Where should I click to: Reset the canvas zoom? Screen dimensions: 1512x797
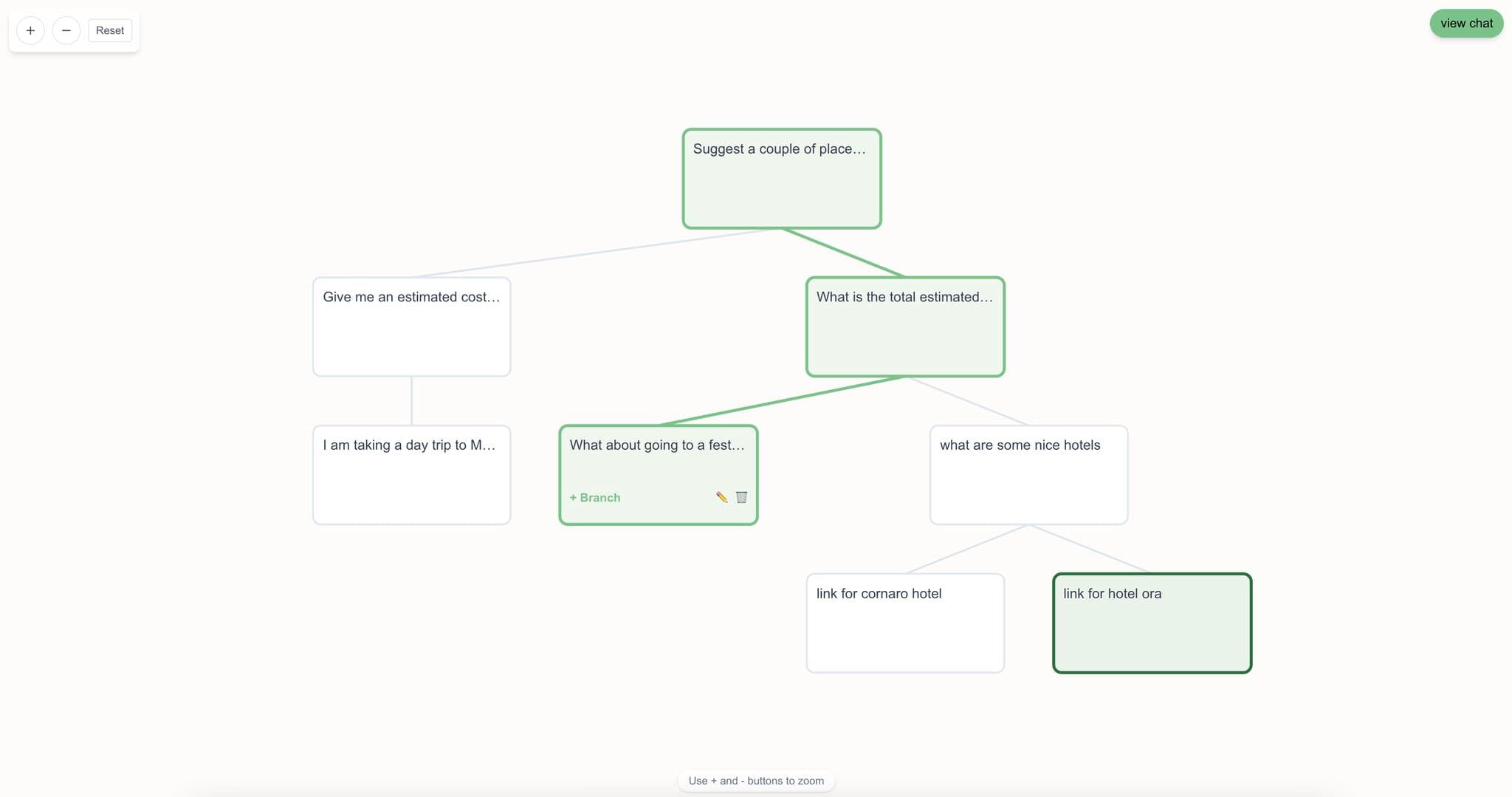(x=110, y=30)
